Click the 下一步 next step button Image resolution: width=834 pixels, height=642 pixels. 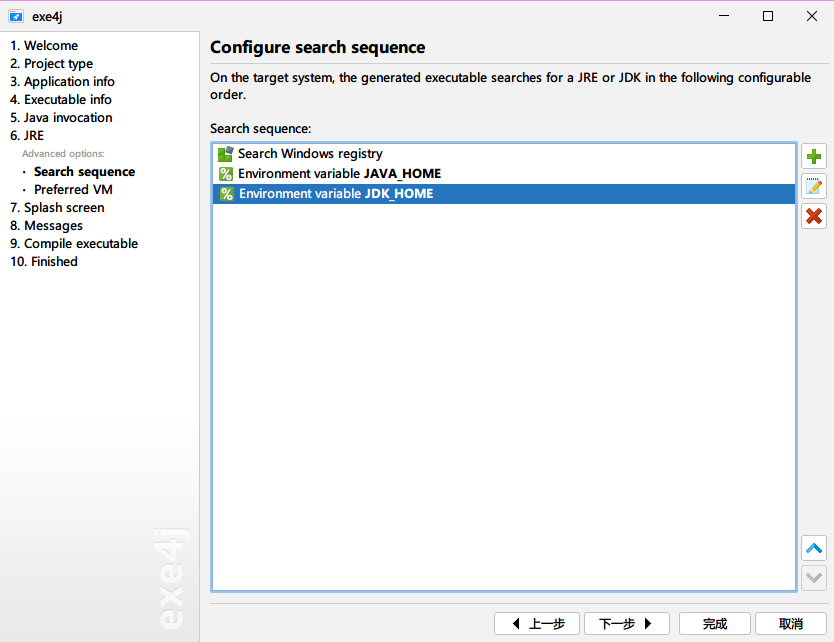click(x=626, y=624)
